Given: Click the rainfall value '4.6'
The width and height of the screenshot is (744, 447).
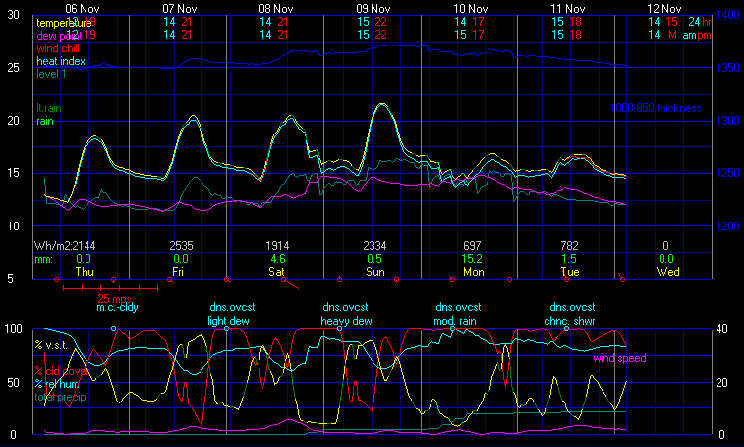Looking at the screenshot, I should pyautogui.click(x=278, y=259).
